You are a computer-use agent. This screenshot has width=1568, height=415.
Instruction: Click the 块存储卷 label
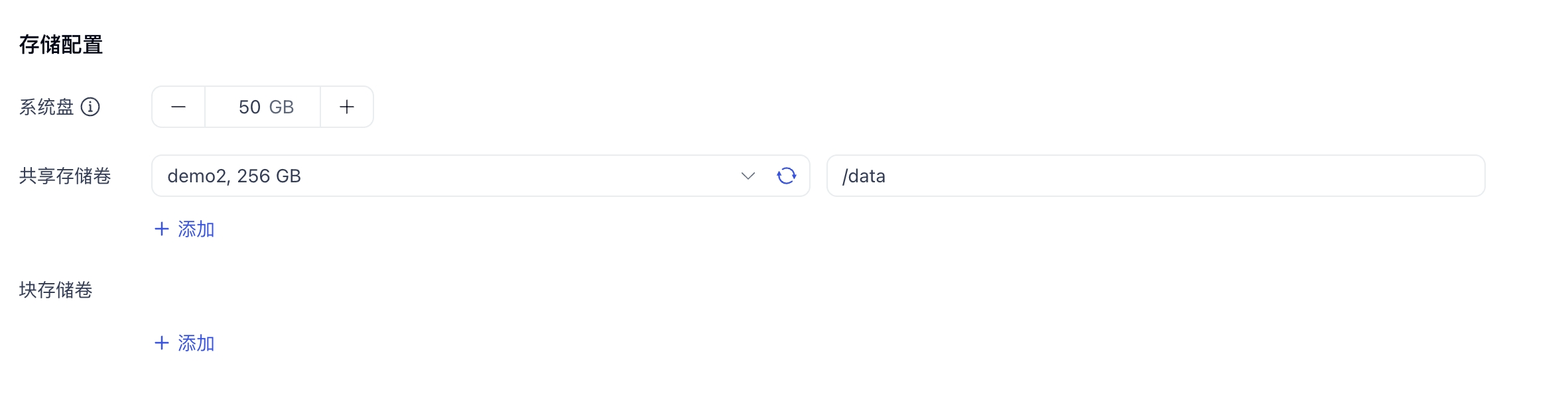pos(56,290)
